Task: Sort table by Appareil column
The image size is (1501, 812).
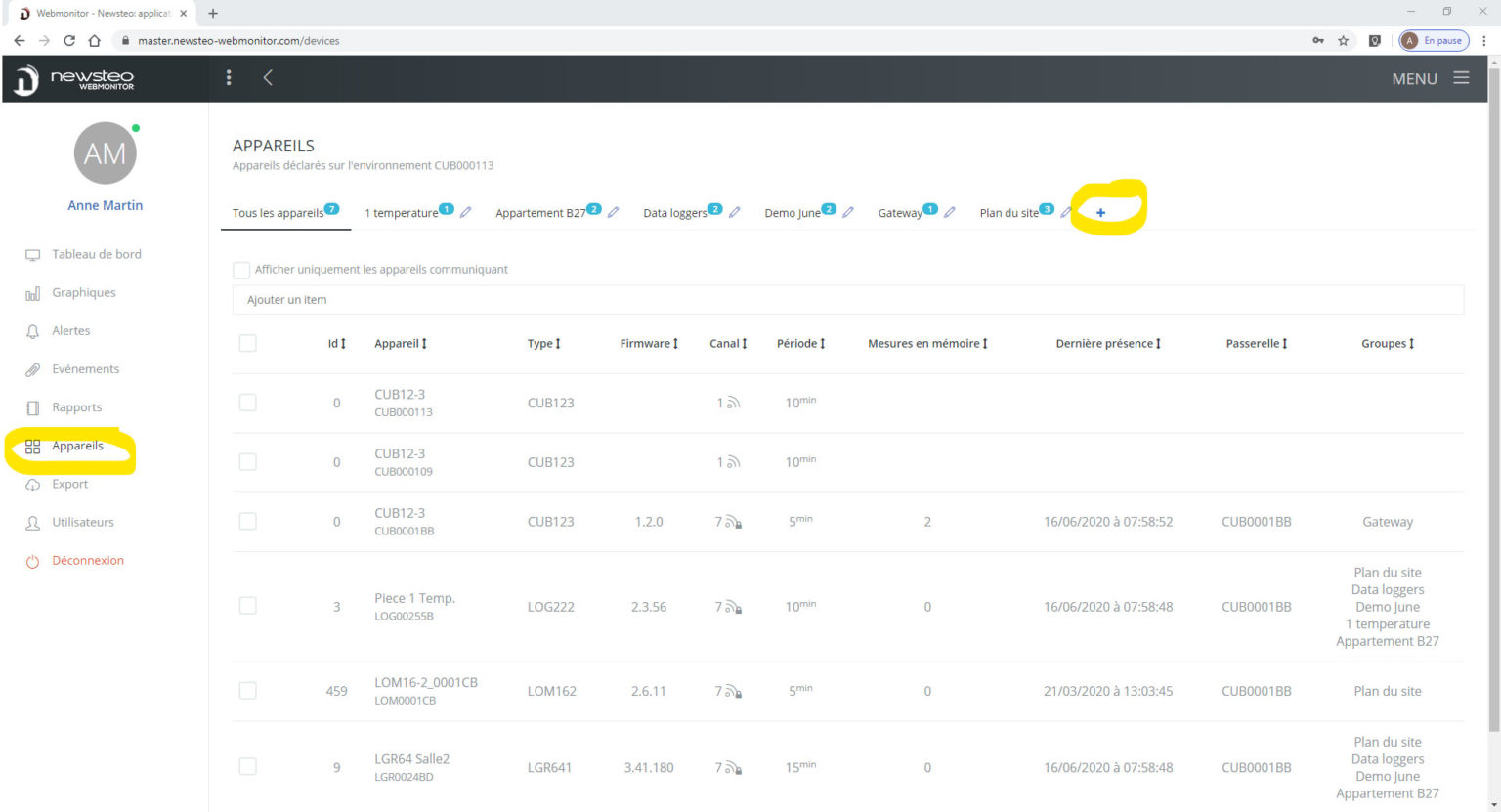Action: tap(401, 343)
